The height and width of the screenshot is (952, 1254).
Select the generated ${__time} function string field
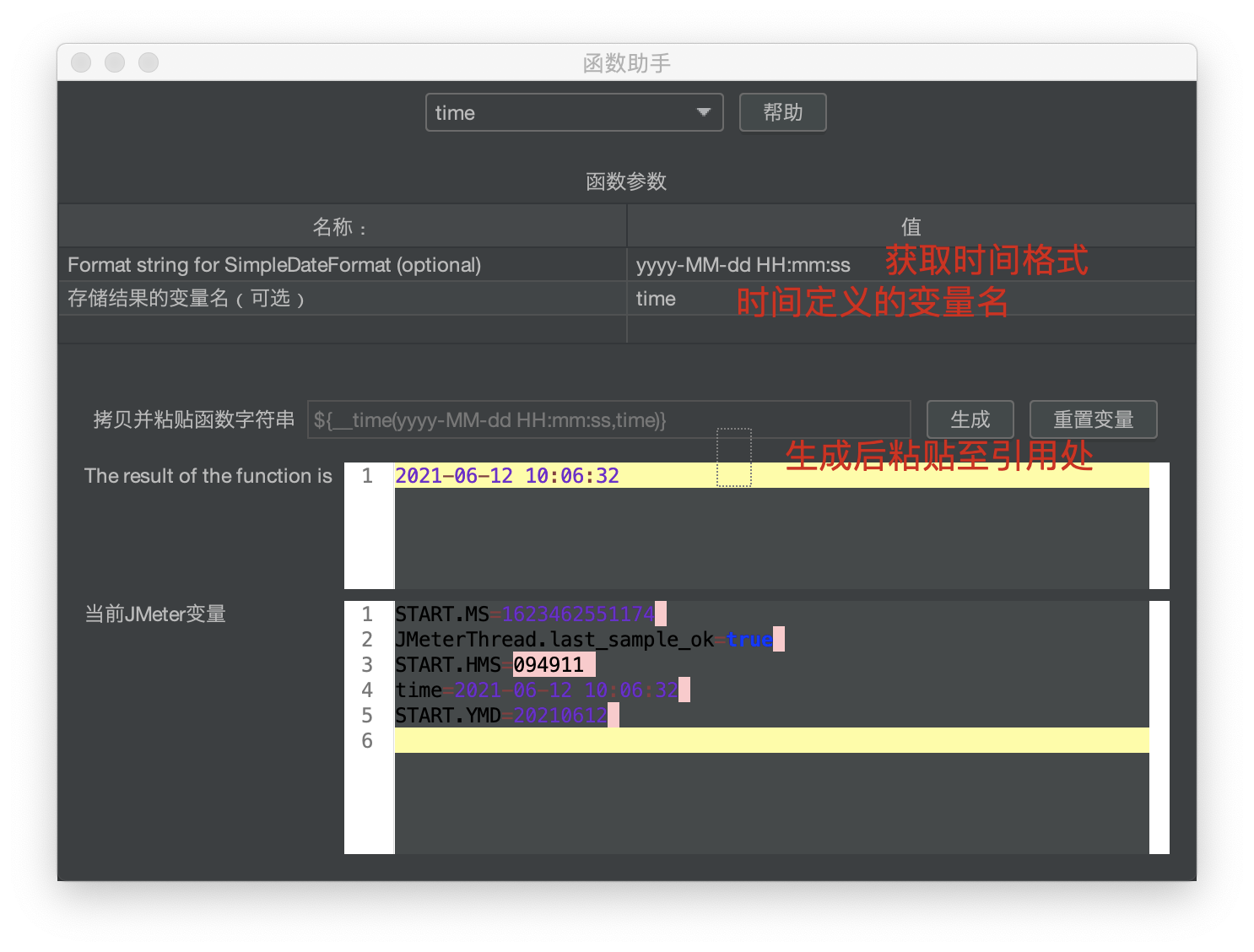[609, 419]
